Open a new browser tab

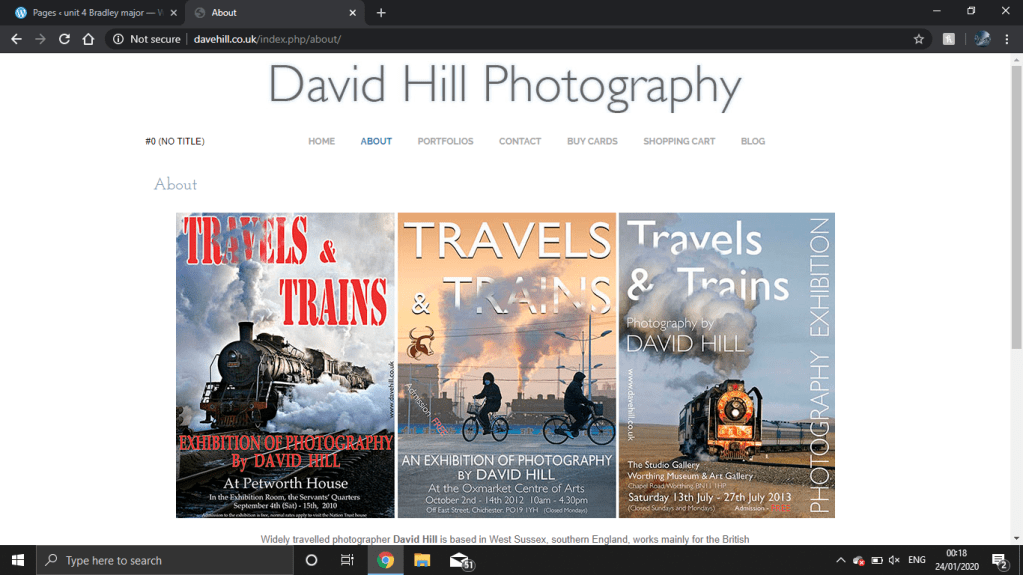point(381,13)
